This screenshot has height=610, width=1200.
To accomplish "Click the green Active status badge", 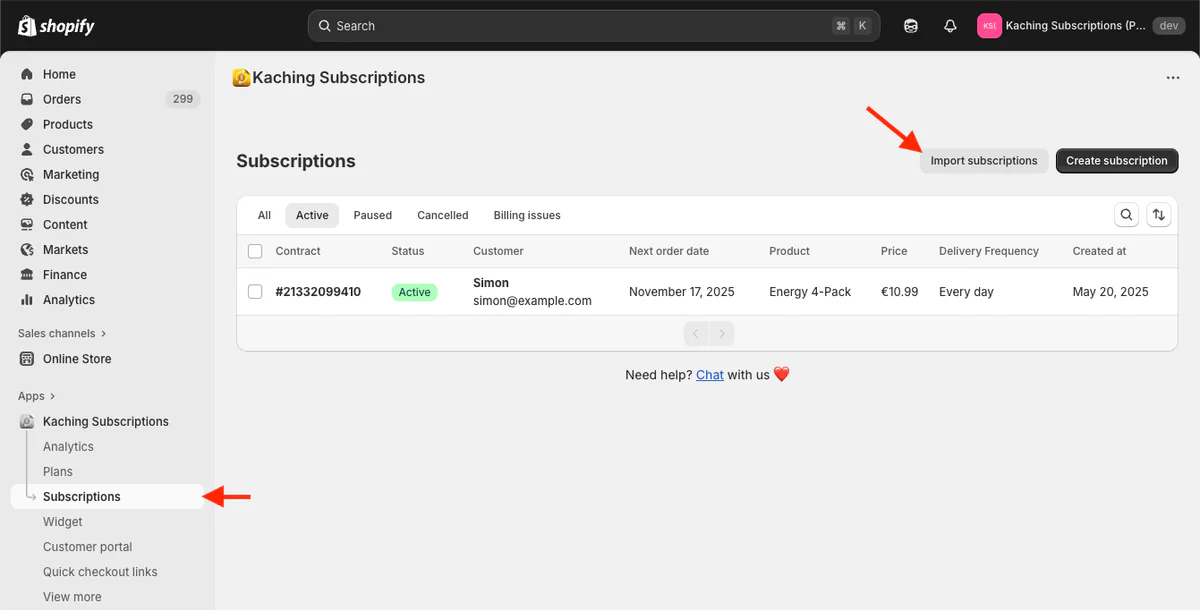I will click(x=414, y=292).
